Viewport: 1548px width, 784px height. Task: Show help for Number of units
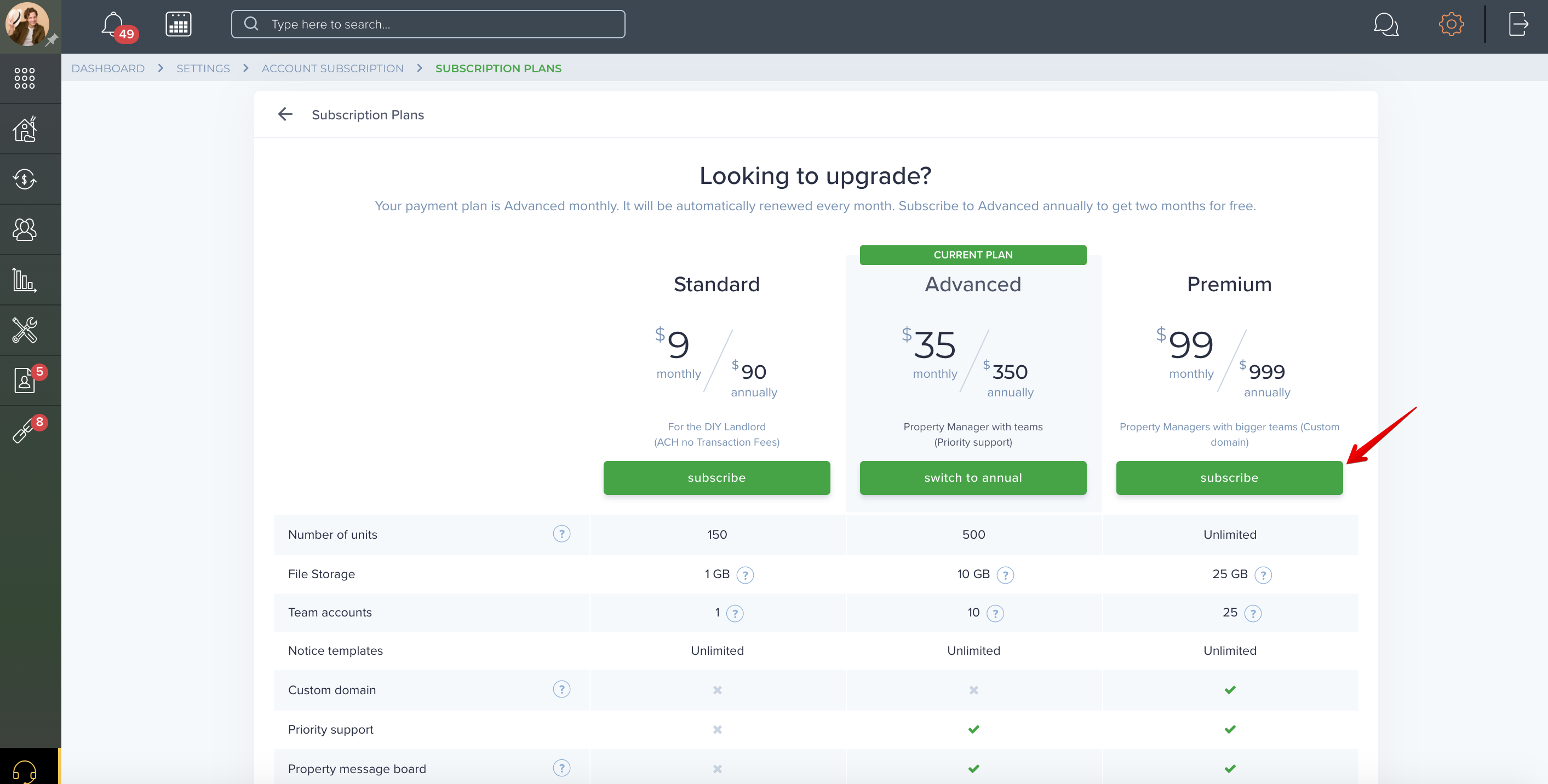coord(561,533)
